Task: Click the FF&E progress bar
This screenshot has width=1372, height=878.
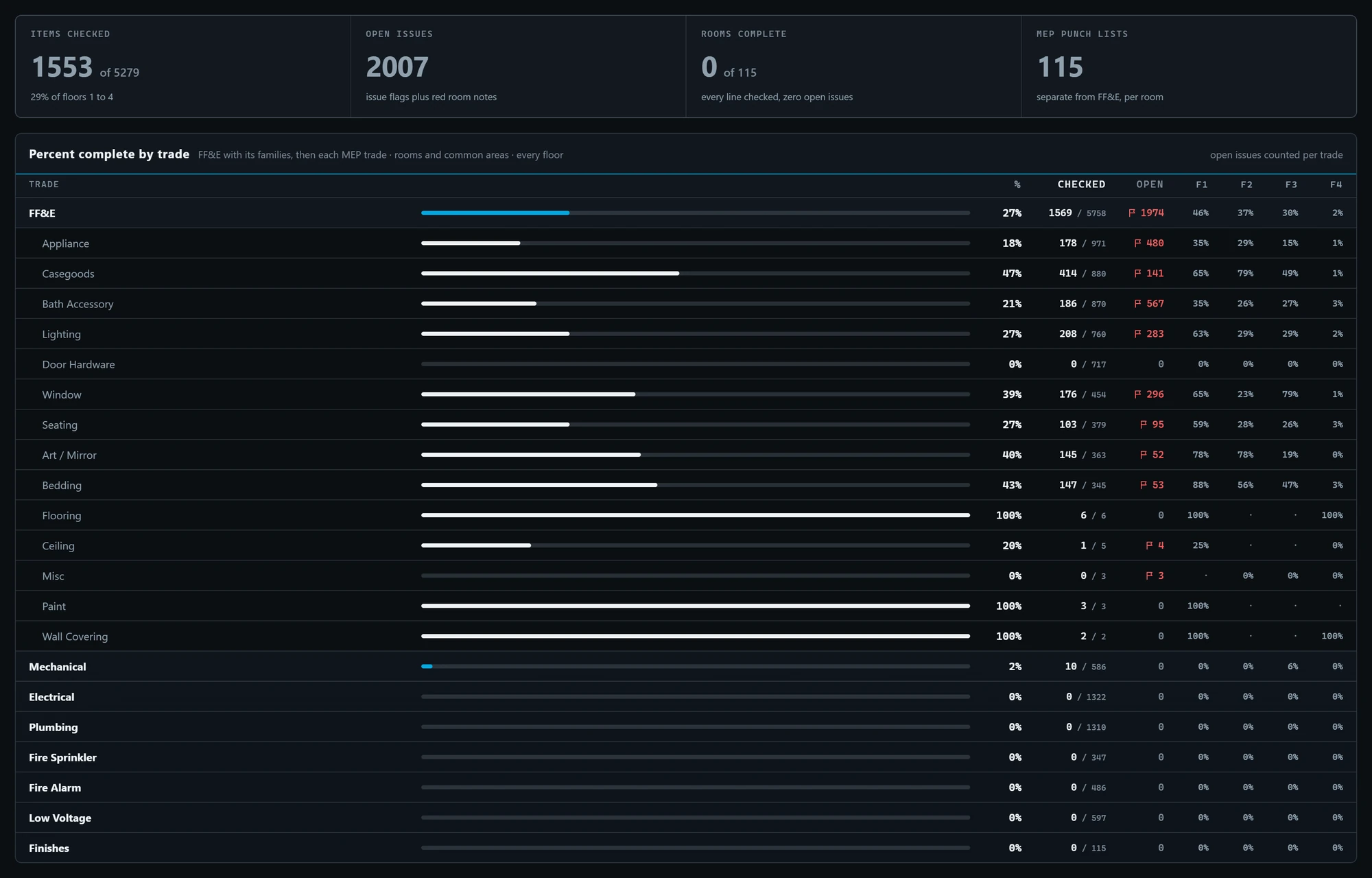Action: pyautogui.click(x=696, y=213)
